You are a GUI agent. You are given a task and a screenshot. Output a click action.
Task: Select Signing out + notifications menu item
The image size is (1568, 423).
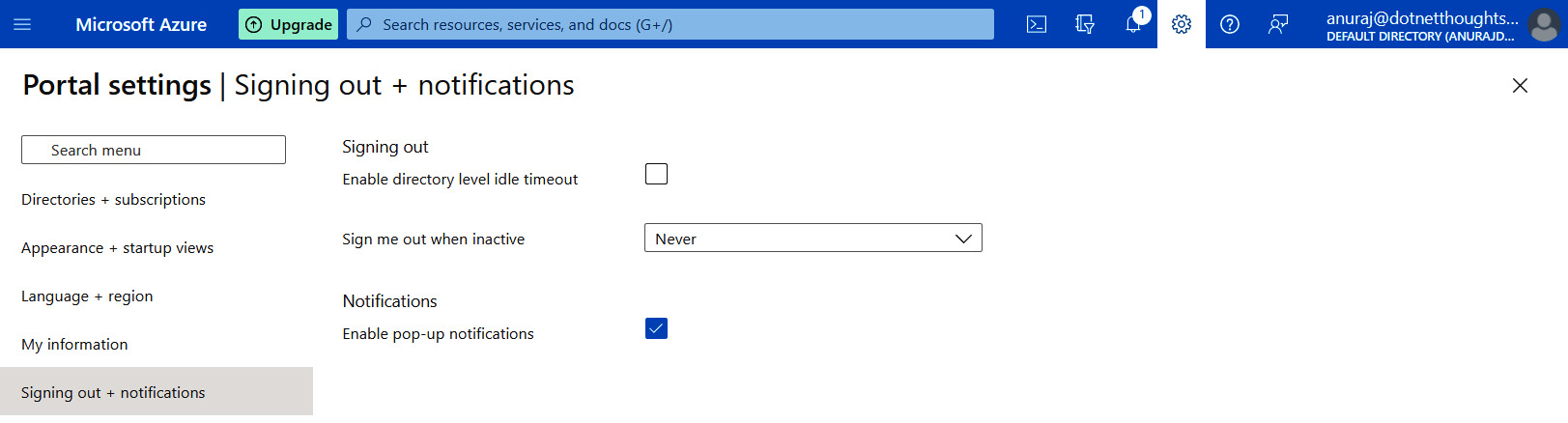click(157, 391)
